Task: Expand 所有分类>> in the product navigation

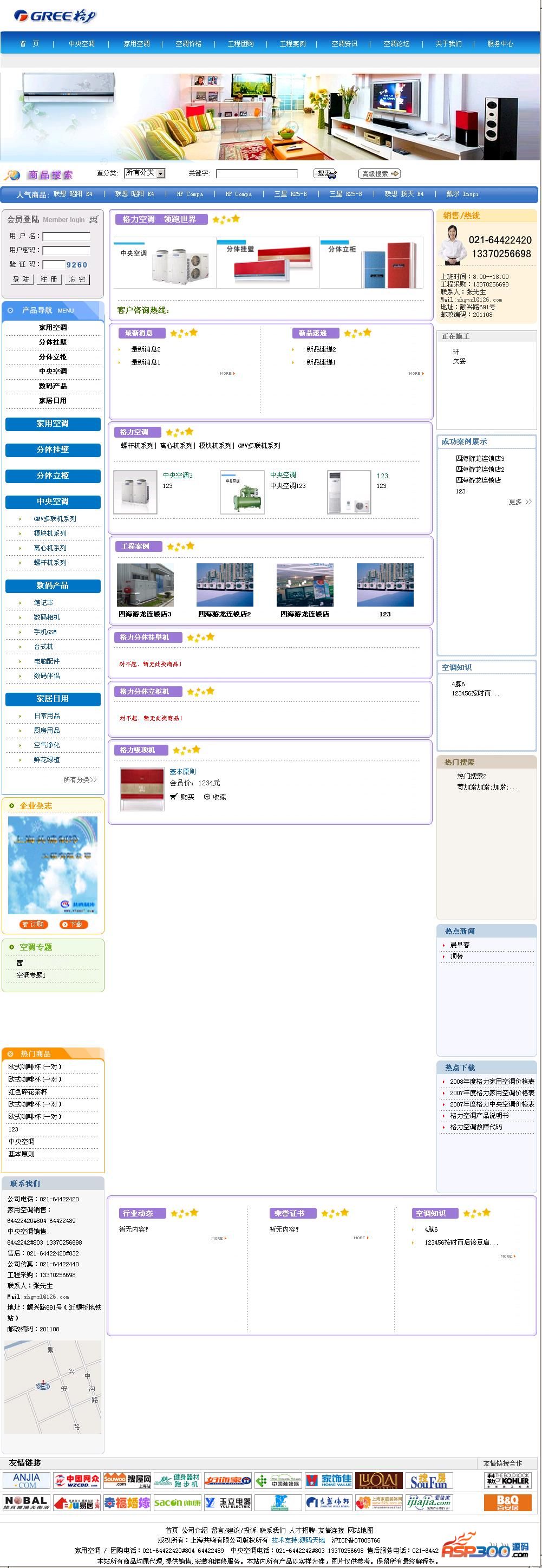Action: (80, 780)
